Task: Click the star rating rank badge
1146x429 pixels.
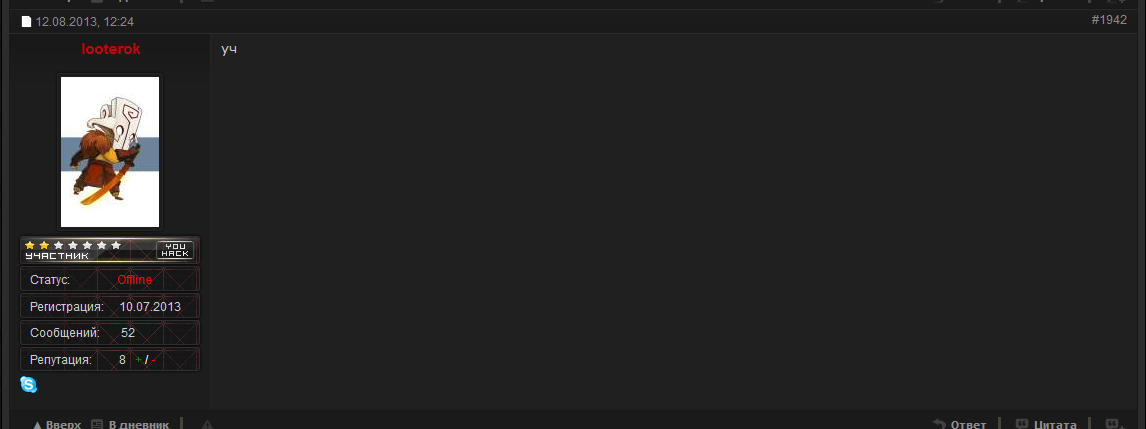Action: click(x=110, y=250)
